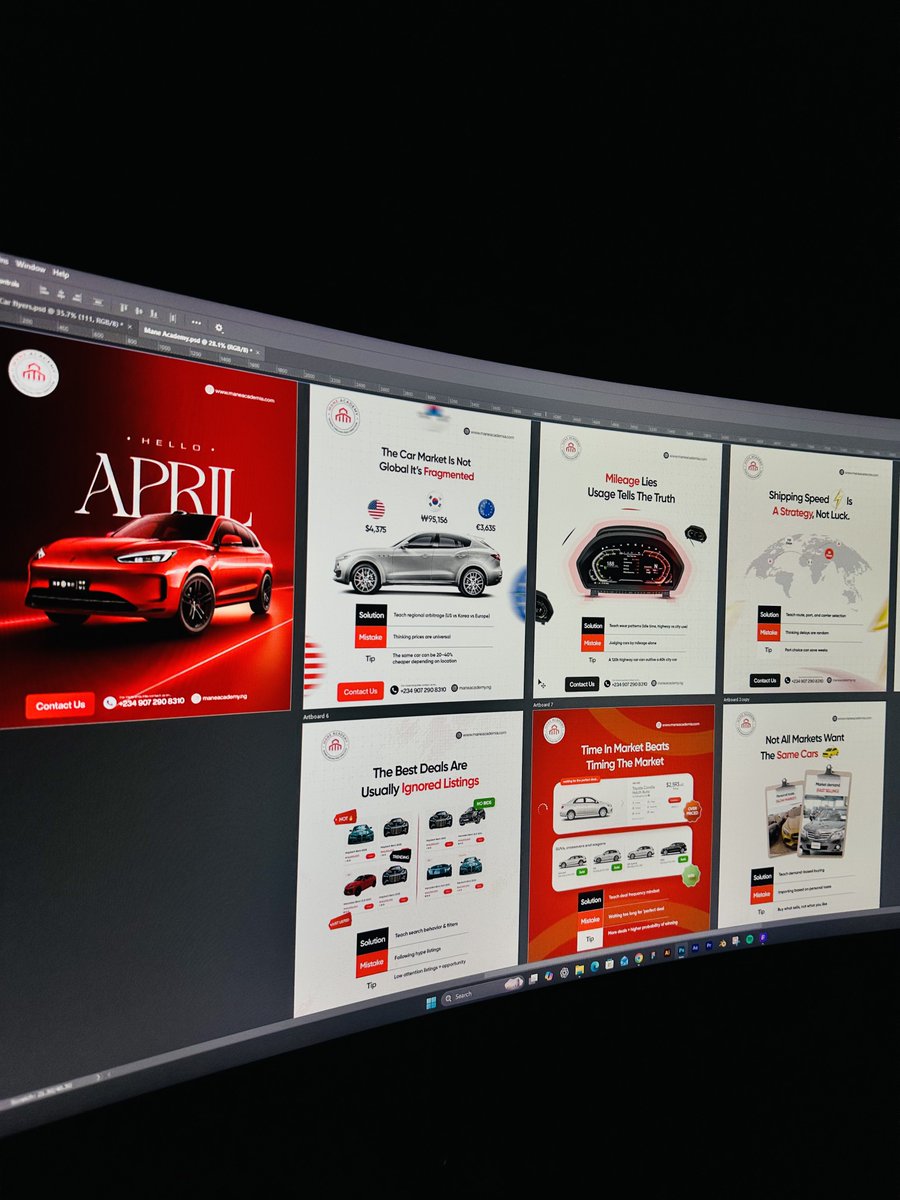Image resolution: width=900 pixels, height=1200 pixels.
Task: Open Adobe After Effects from the taskbar
Action: tap(695, 948)
